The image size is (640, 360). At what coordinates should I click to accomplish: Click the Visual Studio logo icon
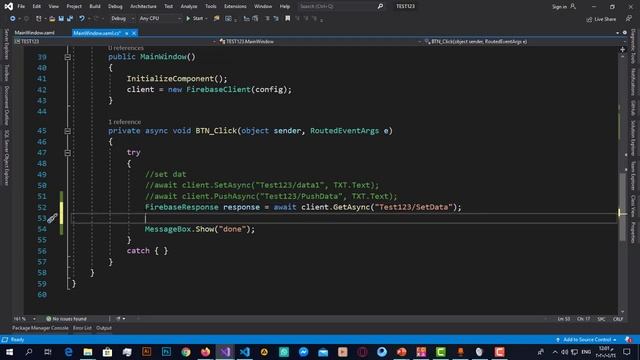[x=8, y=6]
